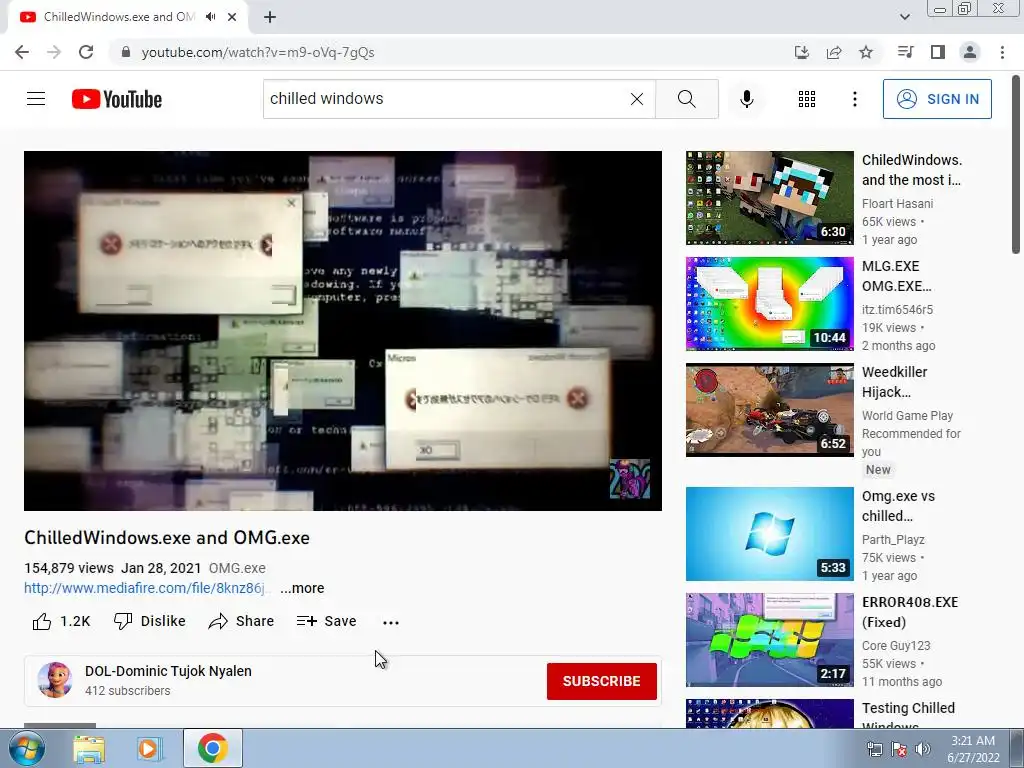Open the mediafire.com description link

tap(145, 588)
